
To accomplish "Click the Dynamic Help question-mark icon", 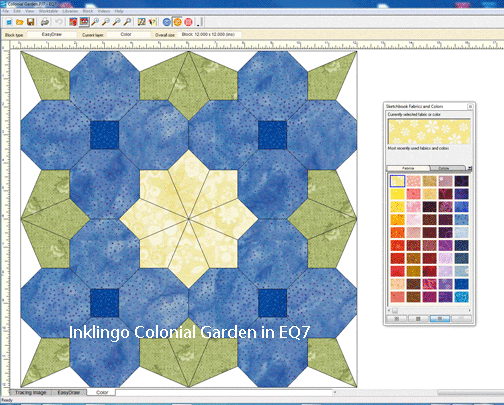I will (x=152, y=22).
